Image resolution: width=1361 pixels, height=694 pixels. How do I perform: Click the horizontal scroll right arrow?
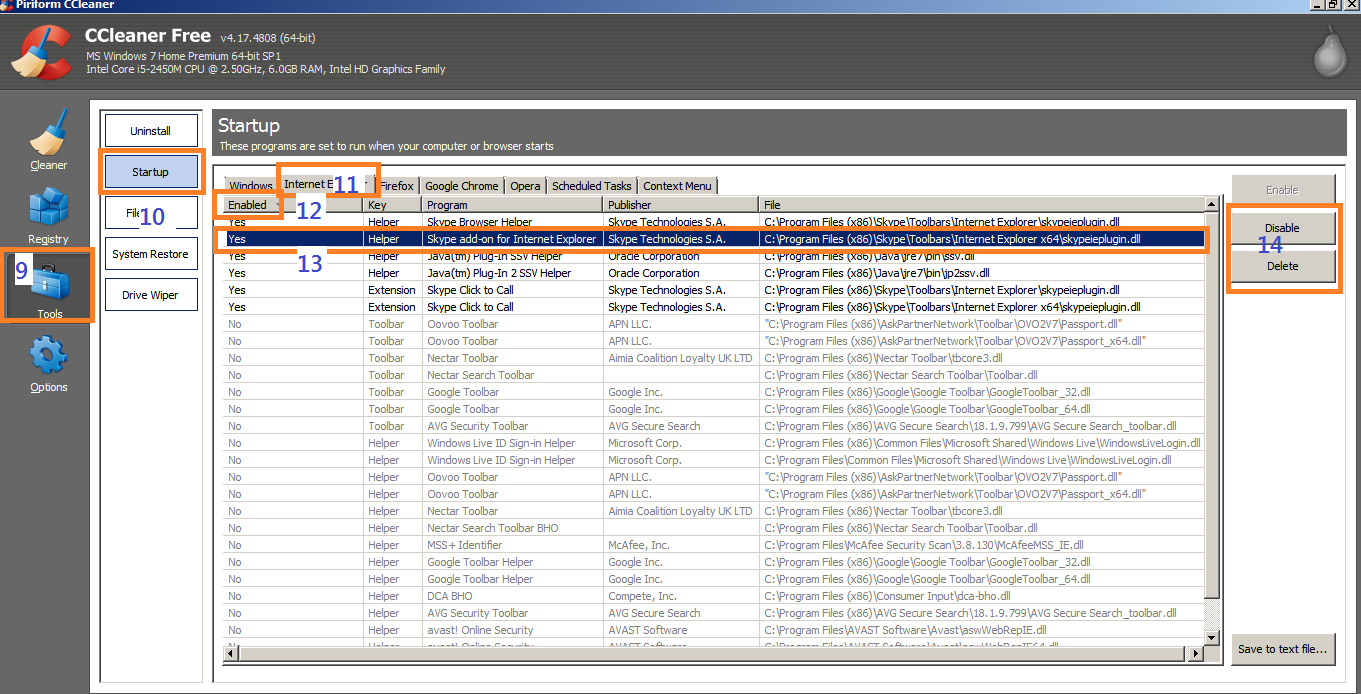pyautogui.click(x=1194, y=653)
